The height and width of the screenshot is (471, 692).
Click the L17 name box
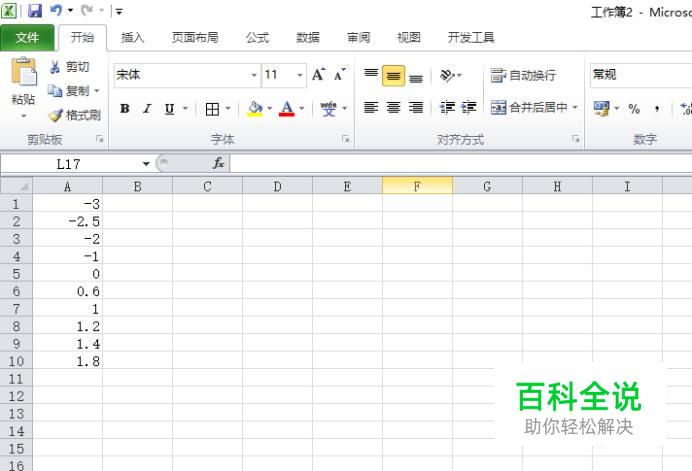click(x=69, y=164)
